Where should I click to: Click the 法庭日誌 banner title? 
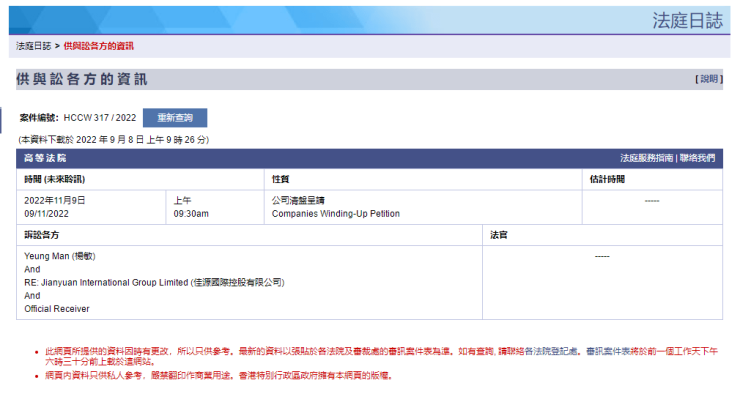[686, 21]
